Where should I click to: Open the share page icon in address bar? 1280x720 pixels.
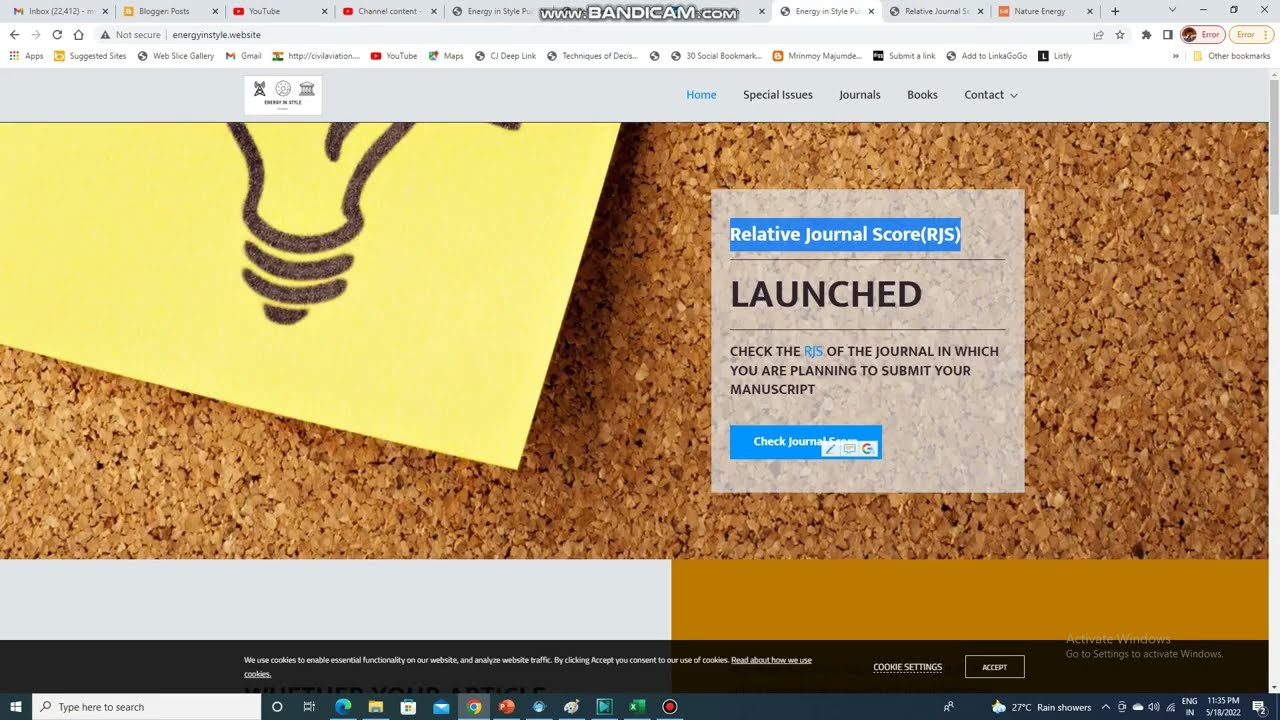tap(1098, 34)
